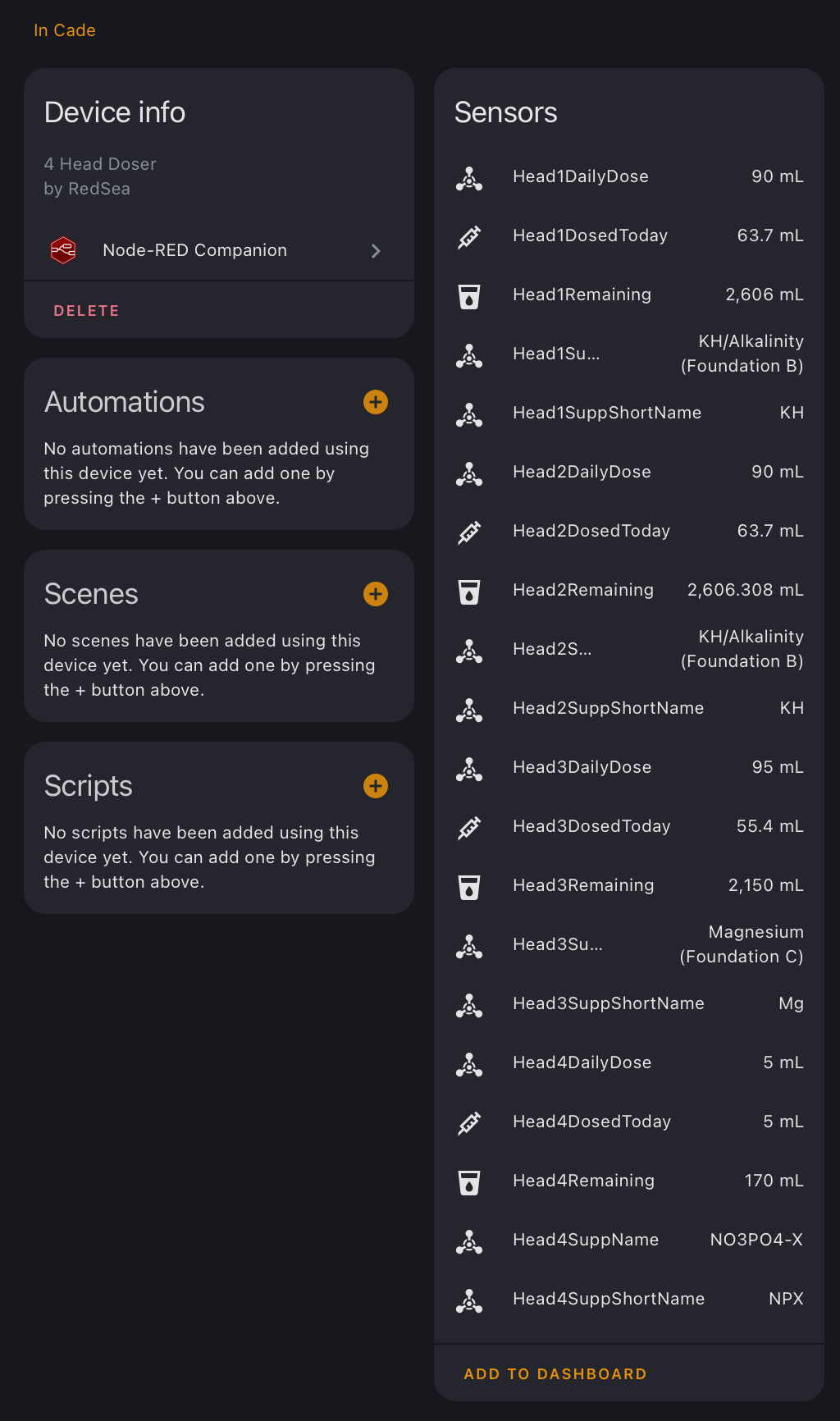Screen dimensions: 840x1421
Task: Click Add to Dashboard button
Action: pyautogui.click(x=555, y=1374)
